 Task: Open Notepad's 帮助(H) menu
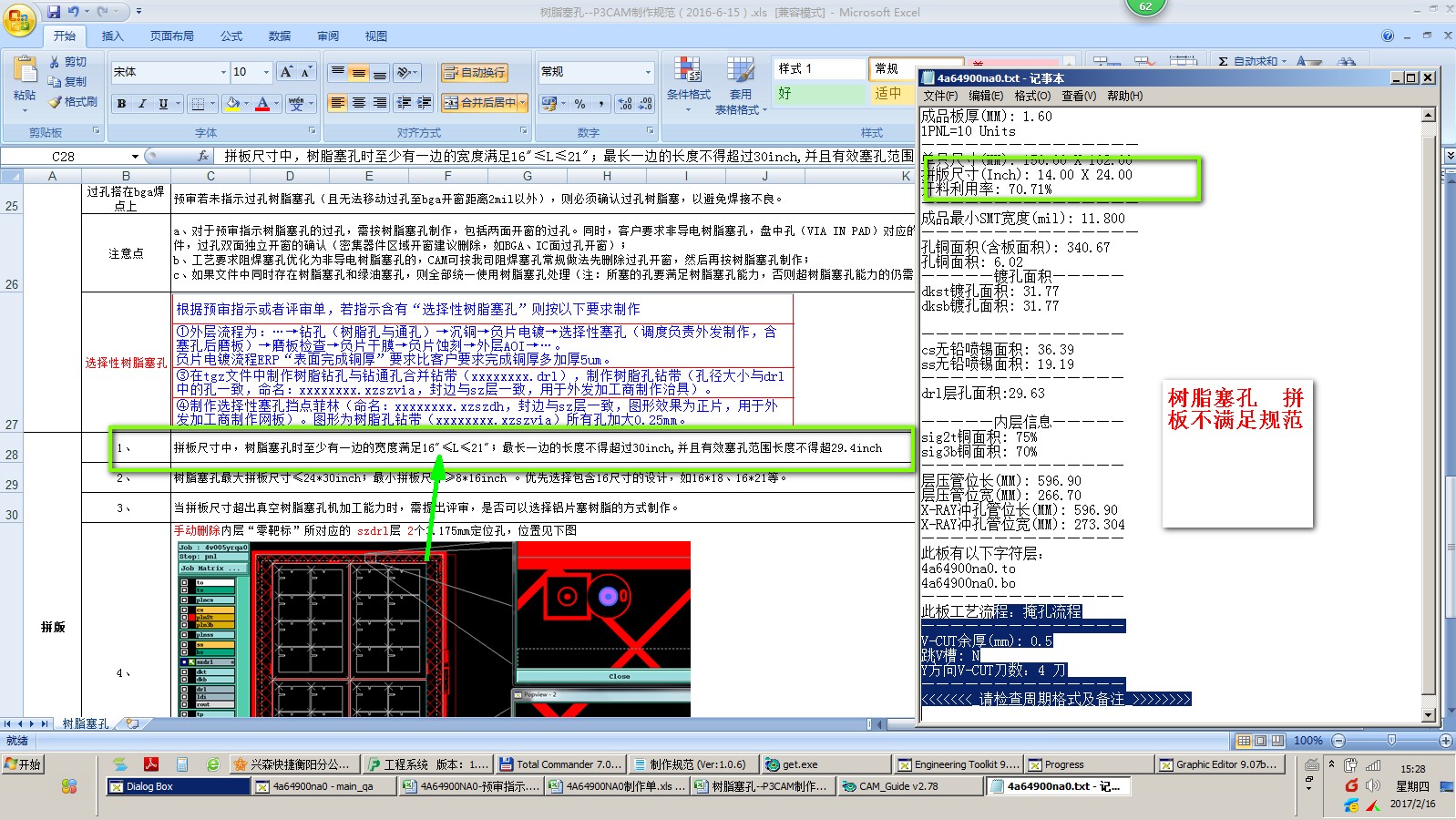point(1124,96)
